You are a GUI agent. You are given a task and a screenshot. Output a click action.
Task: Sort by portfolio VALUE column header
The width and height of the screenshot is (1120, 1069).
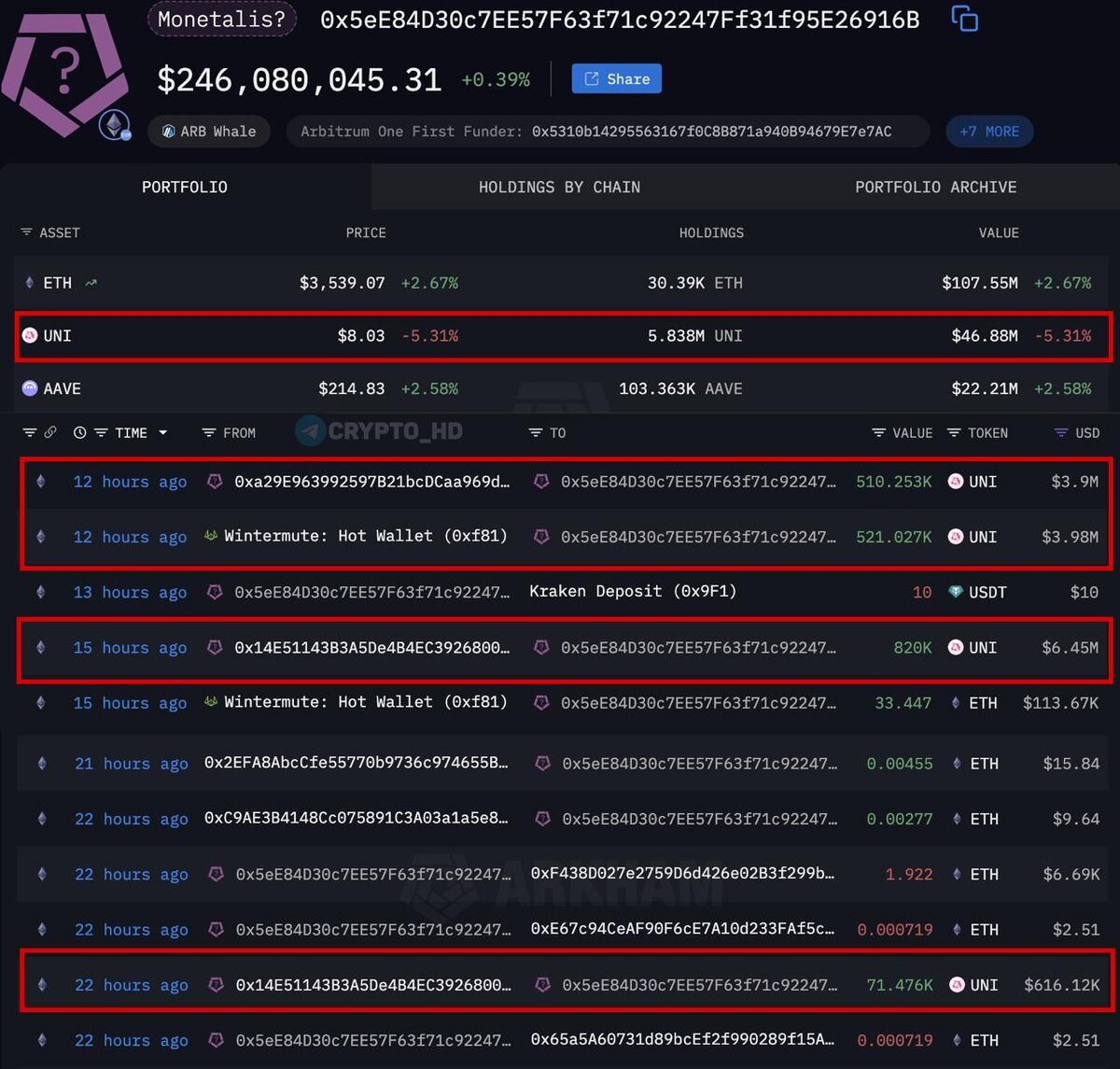point(999,232)
